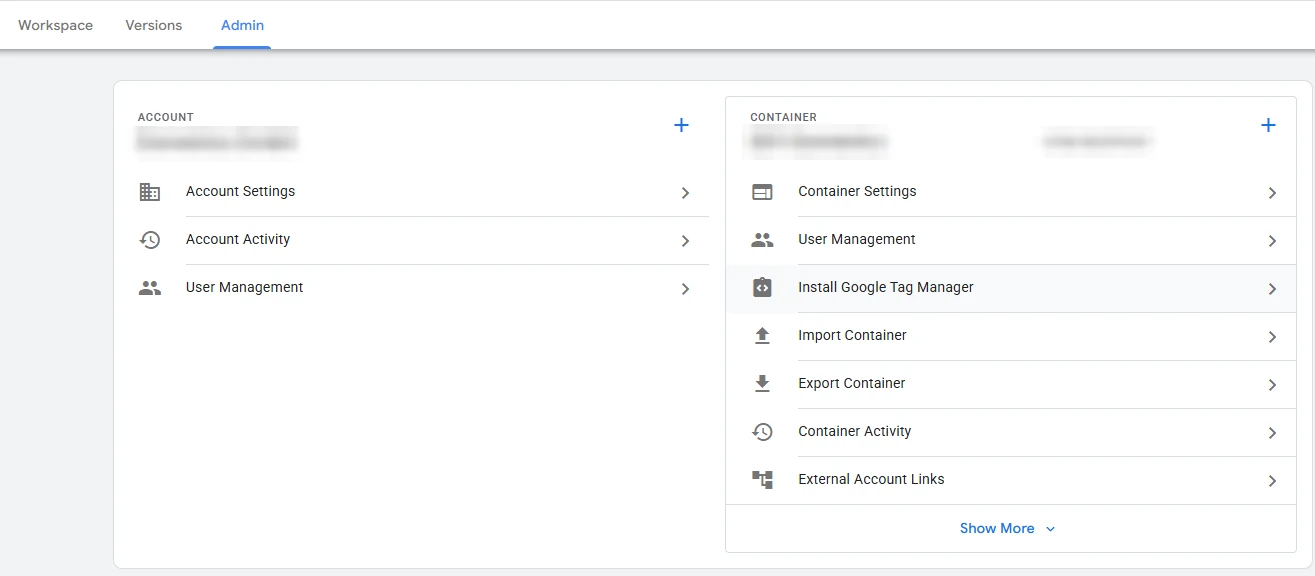Image resolution: width=1315 pixels, height=576 pixels.
Task: Select Install Google Tag Manager
Action: pos(1011,288)
